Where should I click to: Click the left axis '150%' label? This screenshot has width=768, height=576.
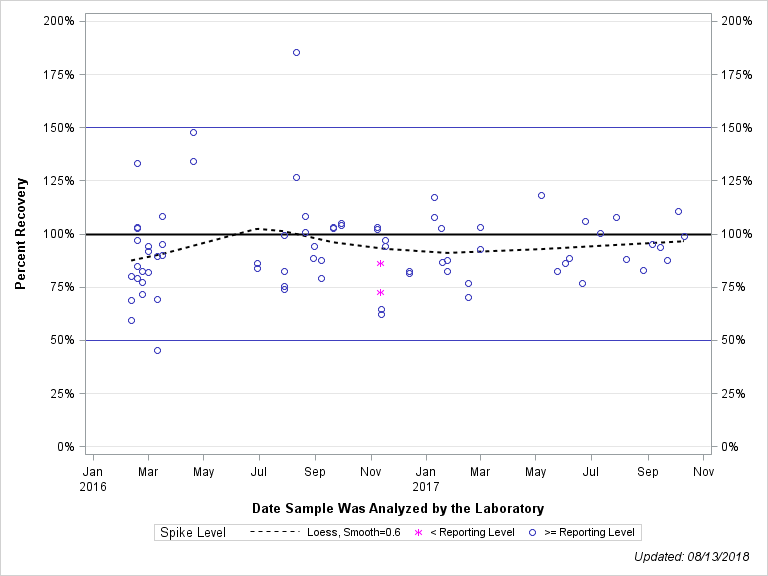(59, 128)
